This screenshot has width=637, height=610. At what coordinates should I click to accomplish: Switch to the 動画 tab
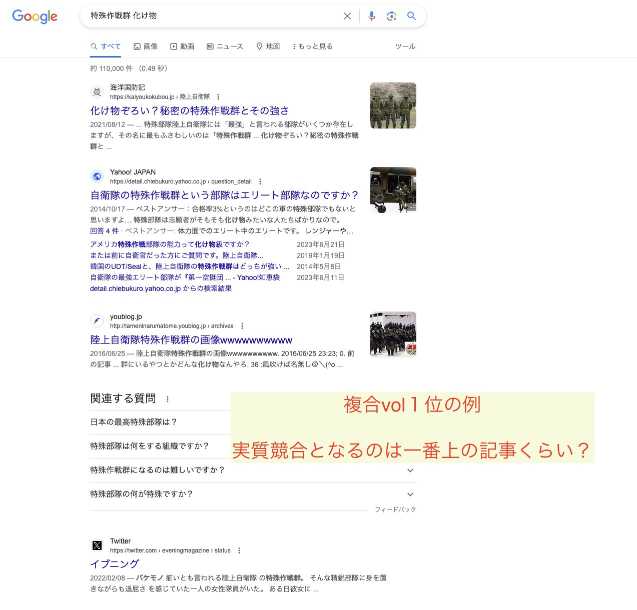[x=182, y=46]
